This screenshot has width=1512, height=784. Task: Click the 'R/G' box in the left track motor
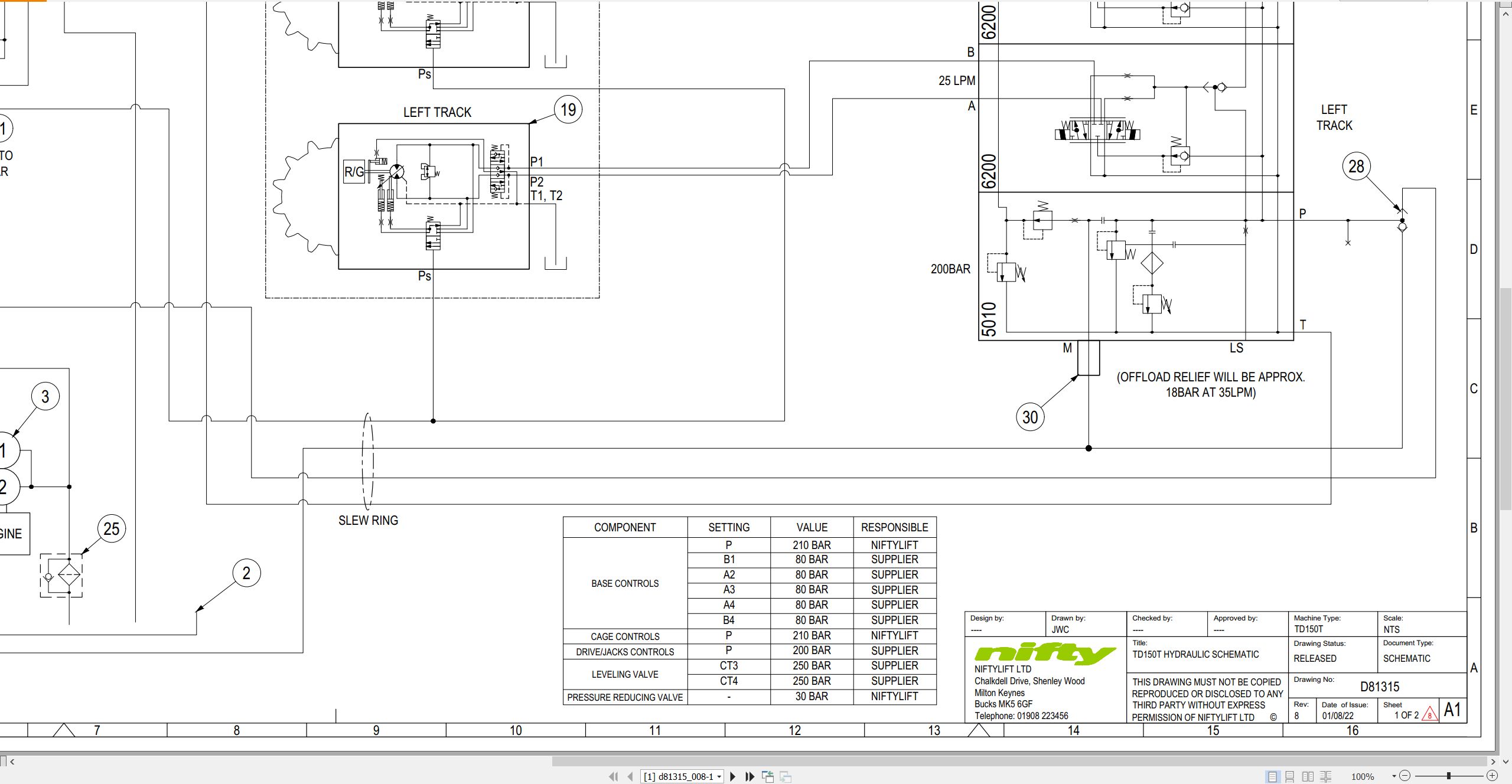354,172
